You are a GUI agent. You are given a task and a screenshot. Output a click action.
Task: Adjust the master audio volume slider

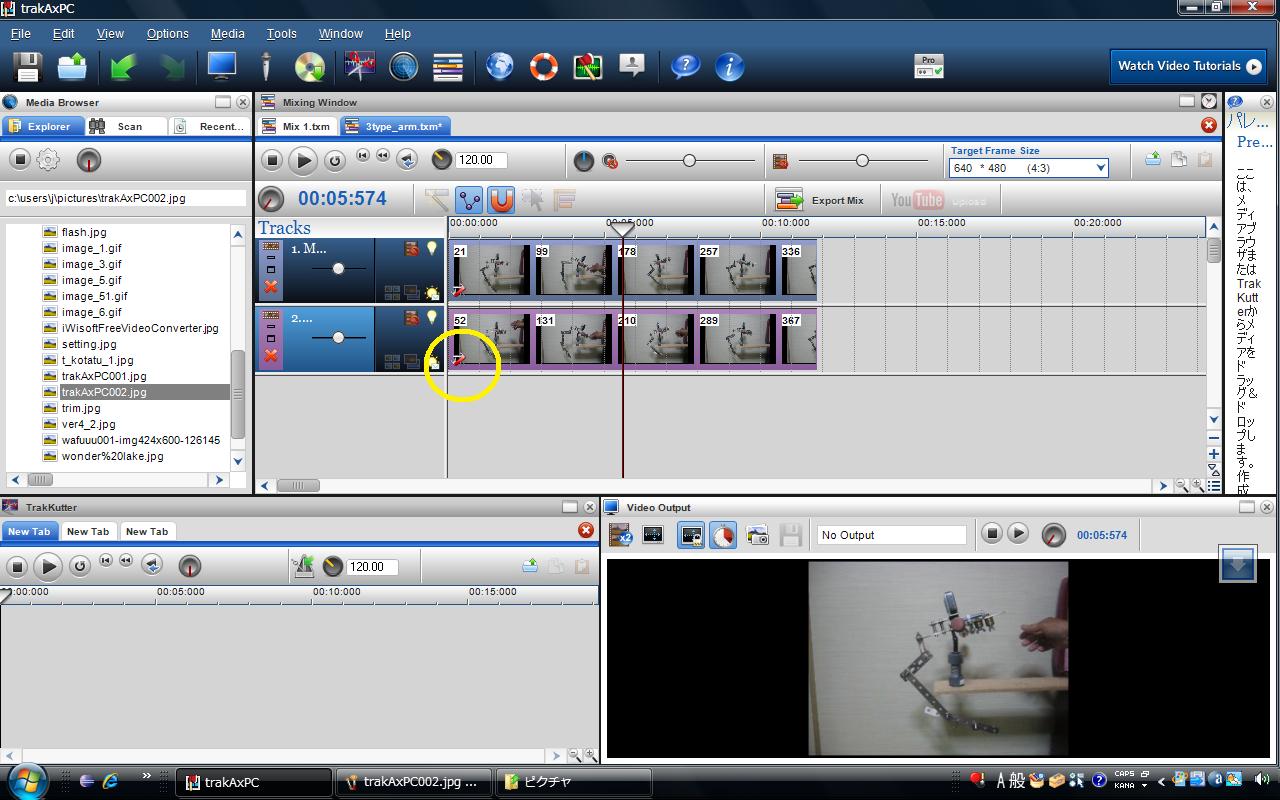pyautogui.click(x=690, y=161)
